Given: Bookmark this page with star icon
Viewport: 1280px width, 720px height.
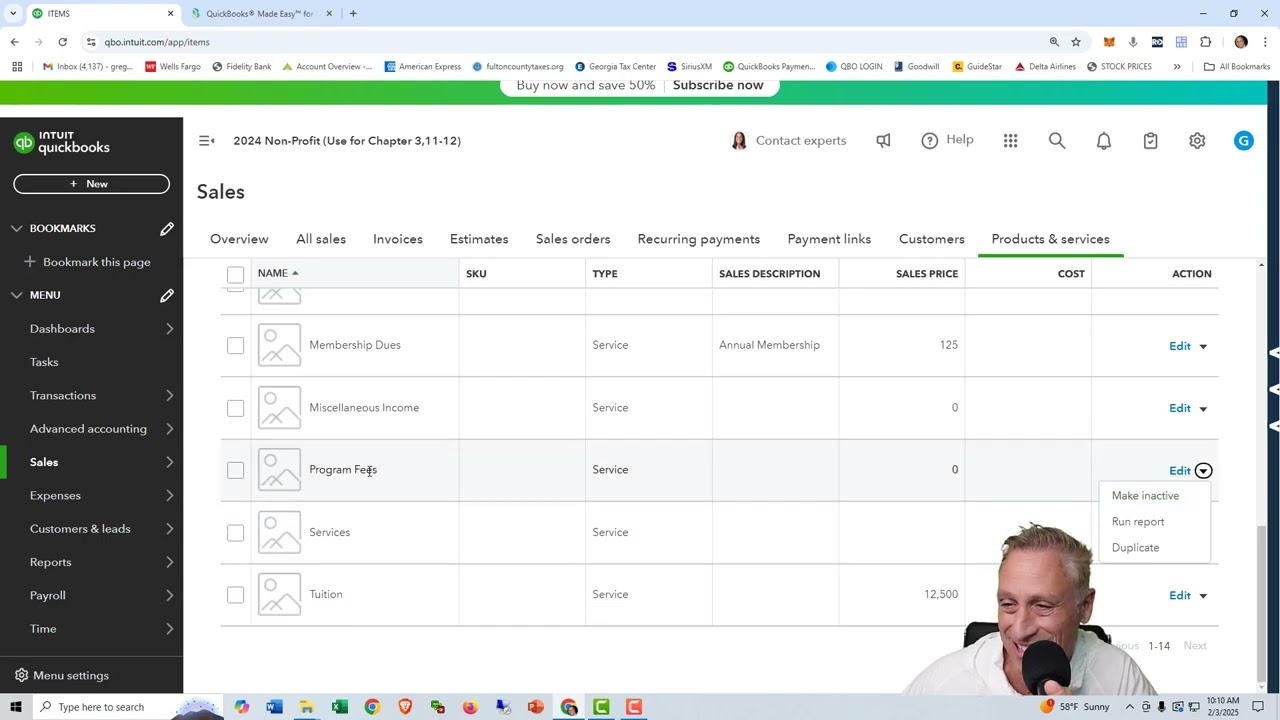Looking at the screenshot, I should 1076,42.
